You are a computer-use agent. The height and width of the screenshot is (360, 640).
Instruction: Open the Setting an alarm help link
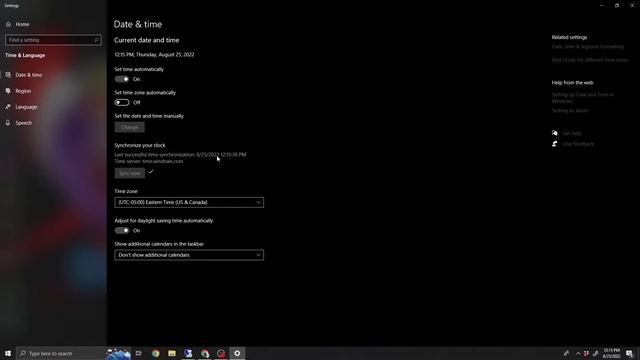tap(570, 111)
